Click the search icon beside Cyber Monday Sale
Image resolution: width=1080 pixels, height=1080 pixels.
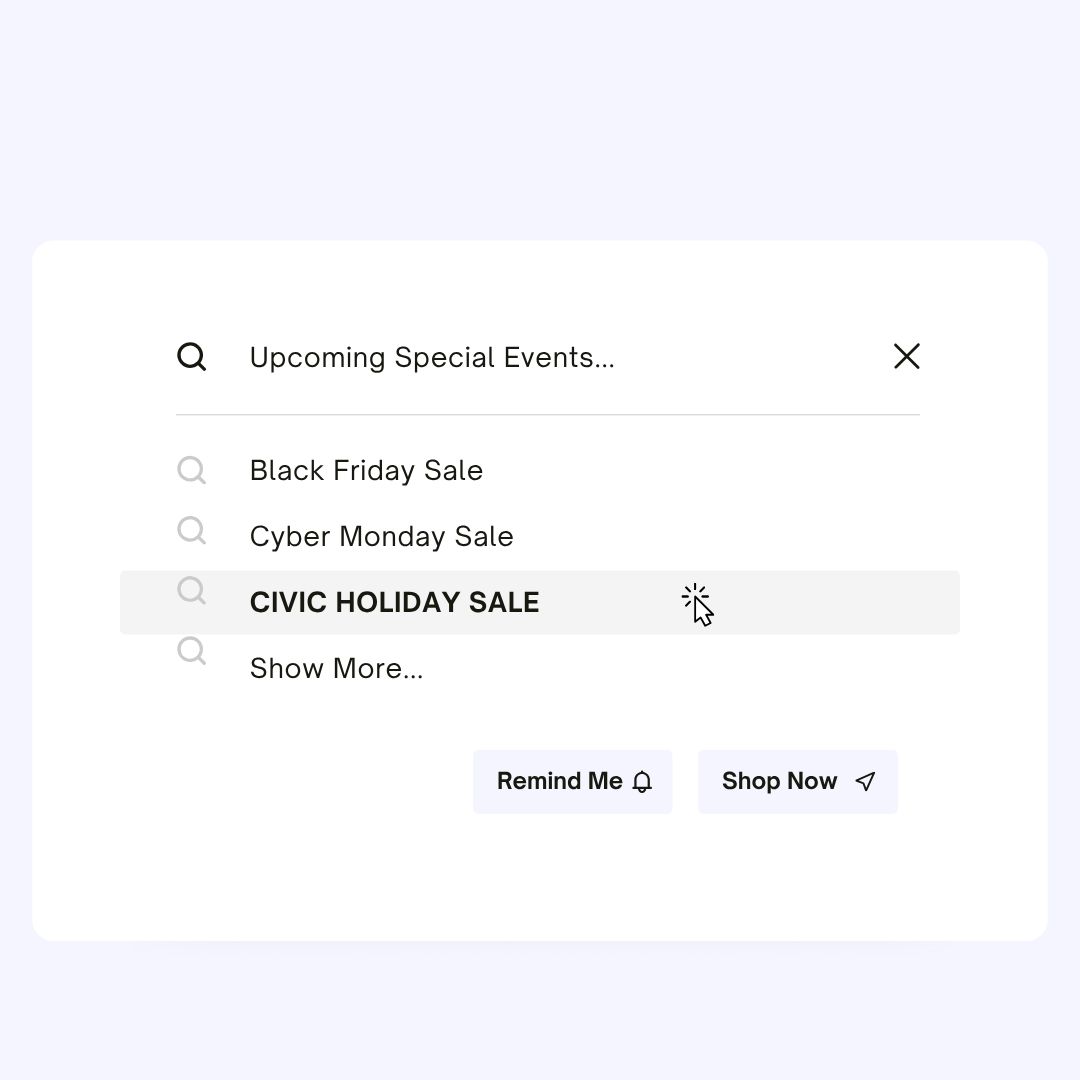pos(191,530)
